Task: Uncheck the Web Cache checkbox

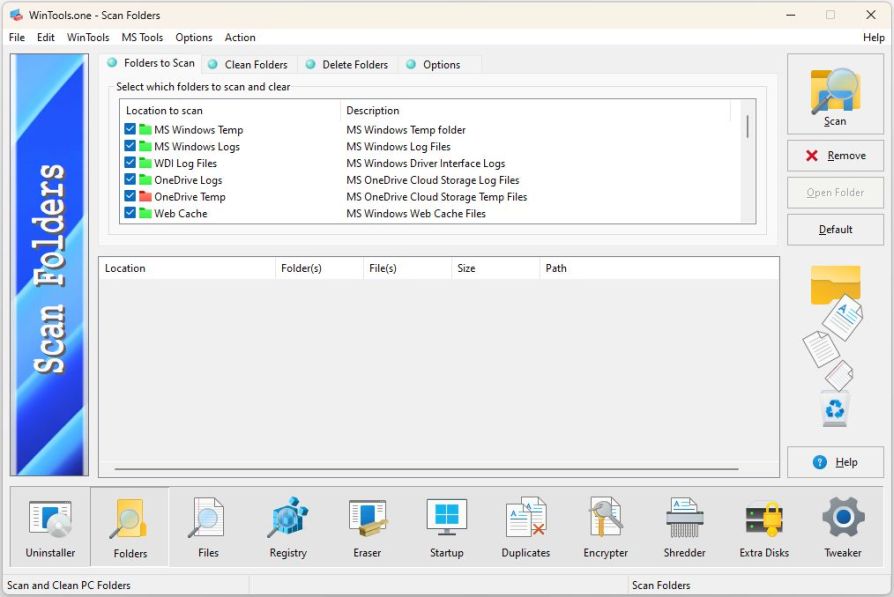Action: click(x=130, y=213)
